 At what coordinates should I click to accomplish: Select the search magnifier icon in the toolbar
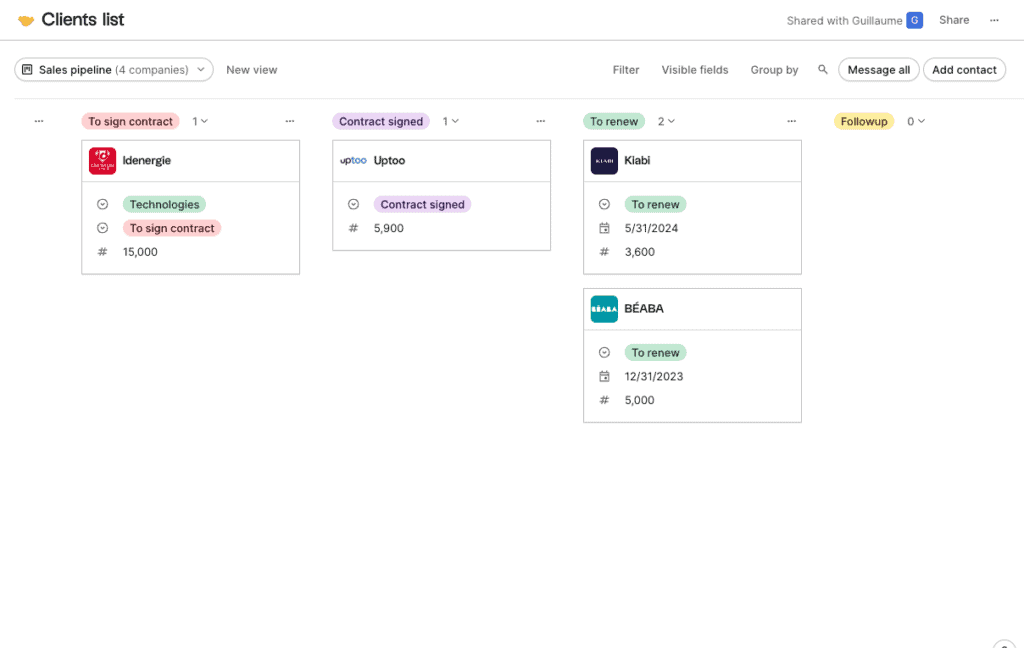pyautogui.click(x=822, y=69)
